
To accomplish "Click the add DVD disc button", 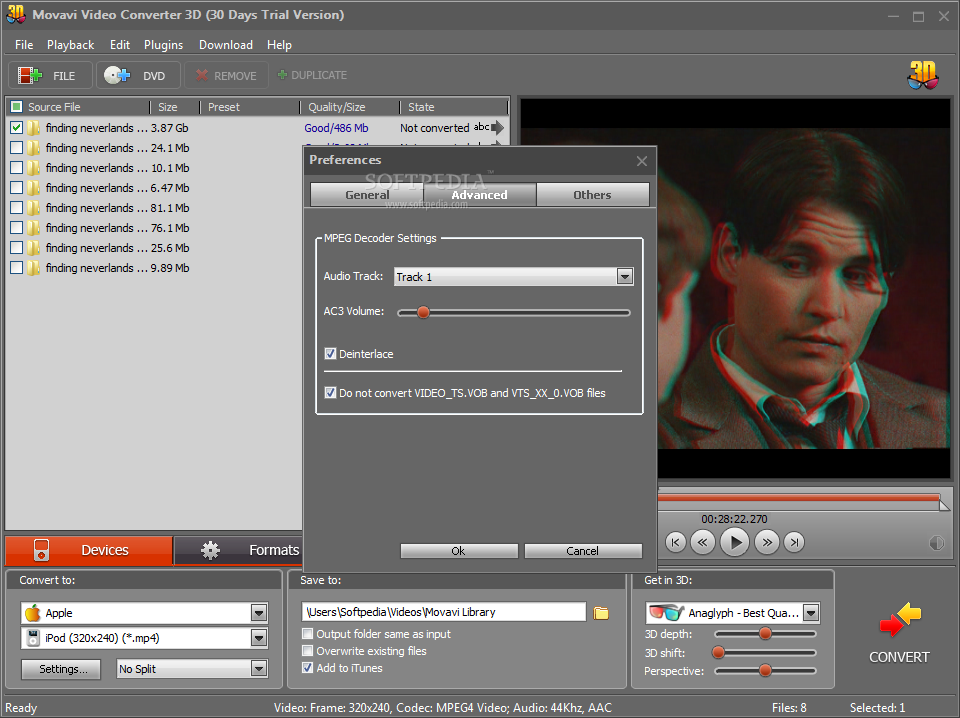I will tap(138, 75).
